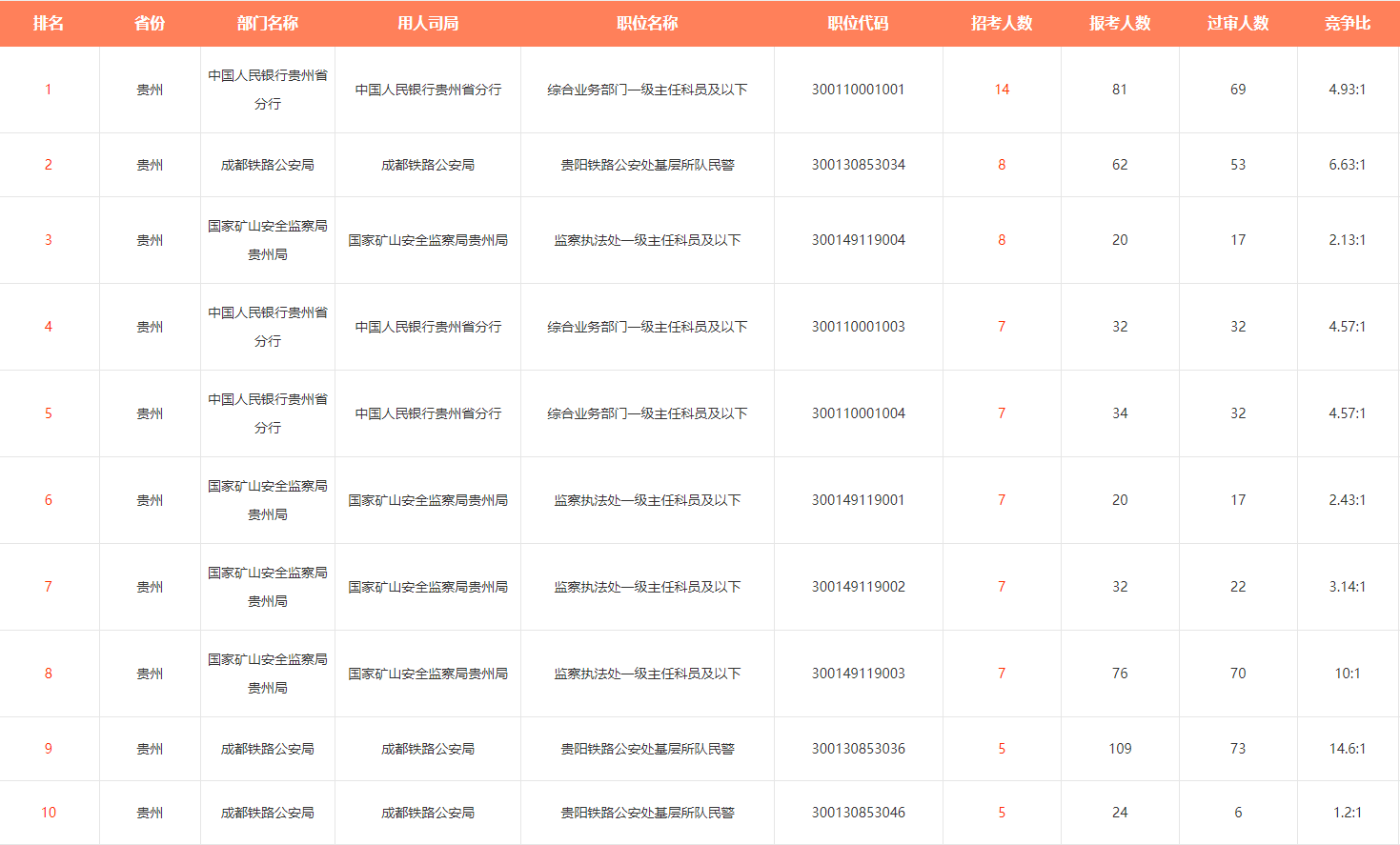This screenshot has height=845, width=1400.
Task: Click approved count 22 in 过审人数 column
Action: [1238, 587]
